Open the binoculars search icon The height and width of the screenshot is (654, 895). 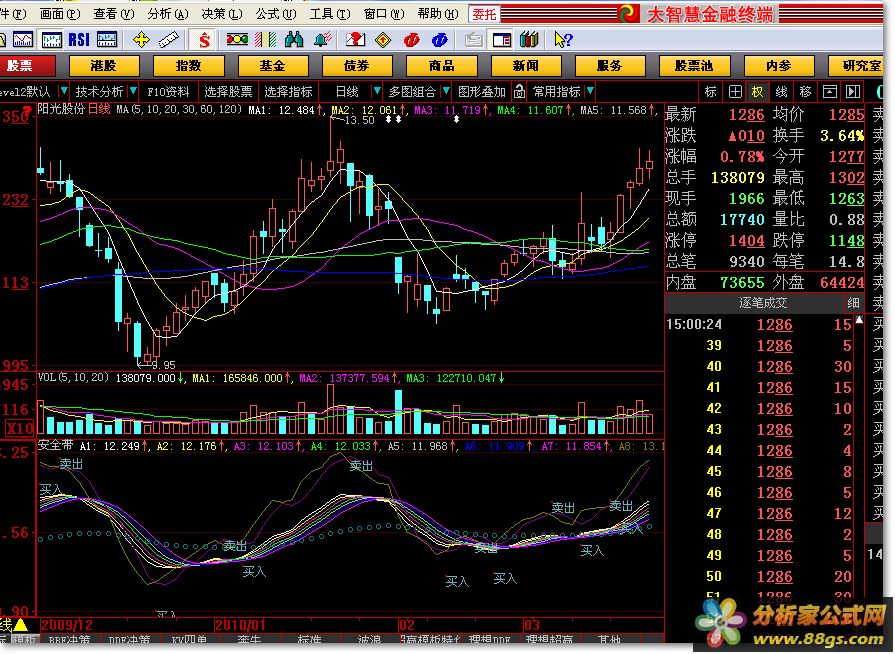click(x=294, y=39)
